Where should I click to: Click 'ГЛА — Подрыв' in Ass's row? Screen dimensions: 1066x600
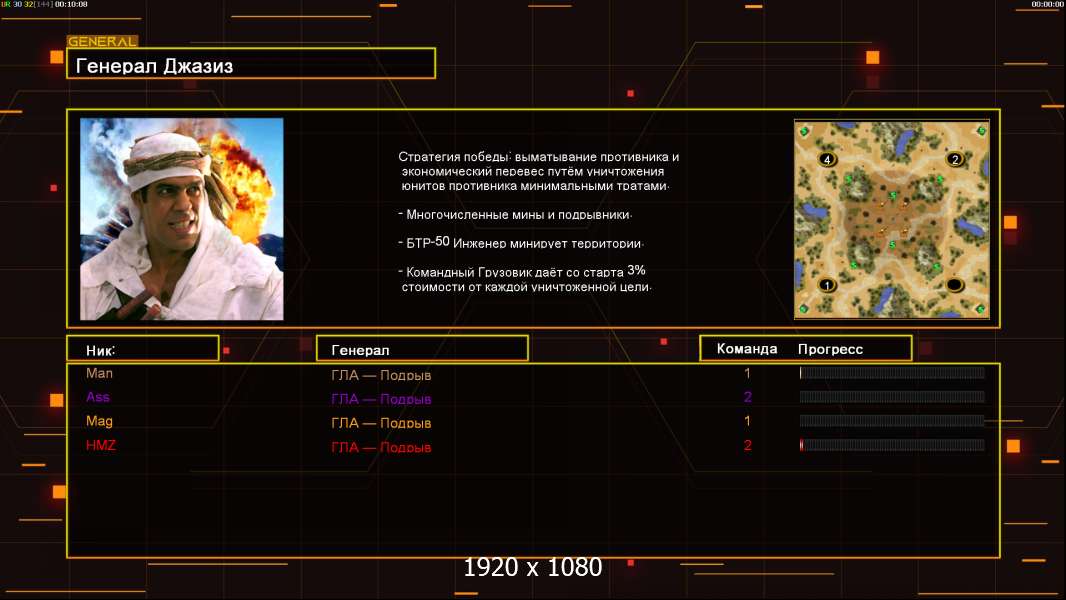click(x=381, y=399)
